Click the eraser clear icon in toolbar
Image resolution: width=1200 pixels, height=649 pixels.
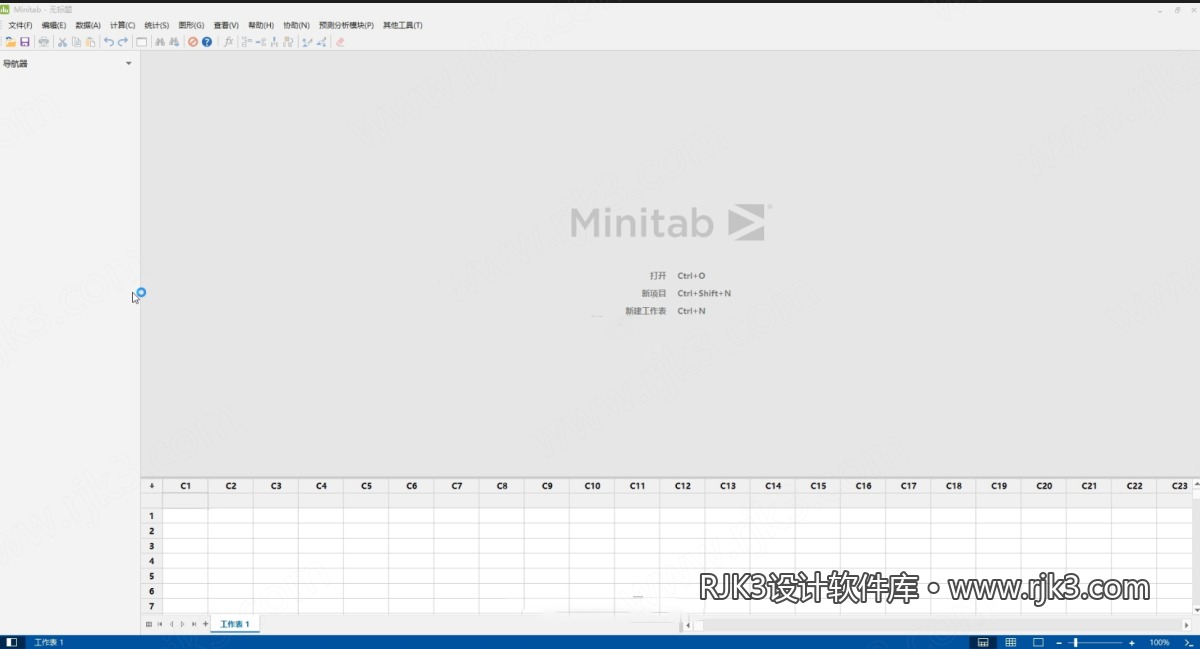click(340, 42)
